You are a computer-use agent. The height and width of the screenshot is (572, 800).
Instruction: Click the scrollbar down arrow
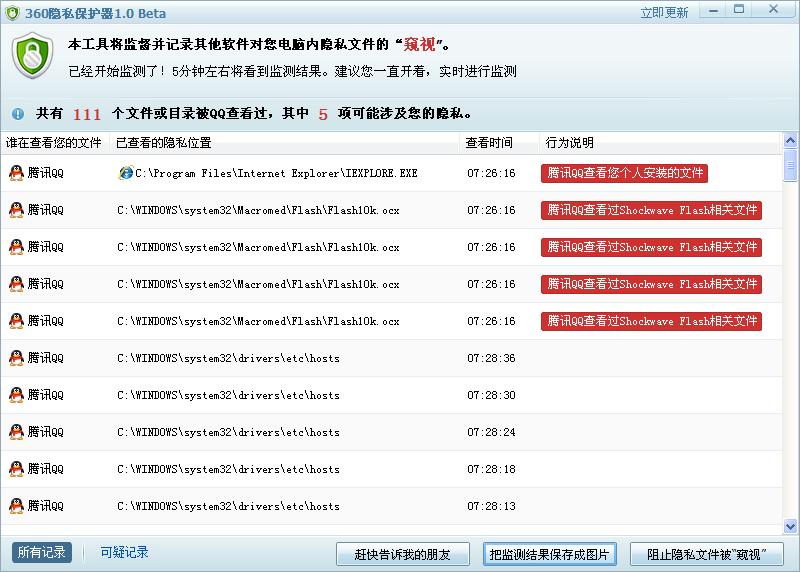point(790,526)
